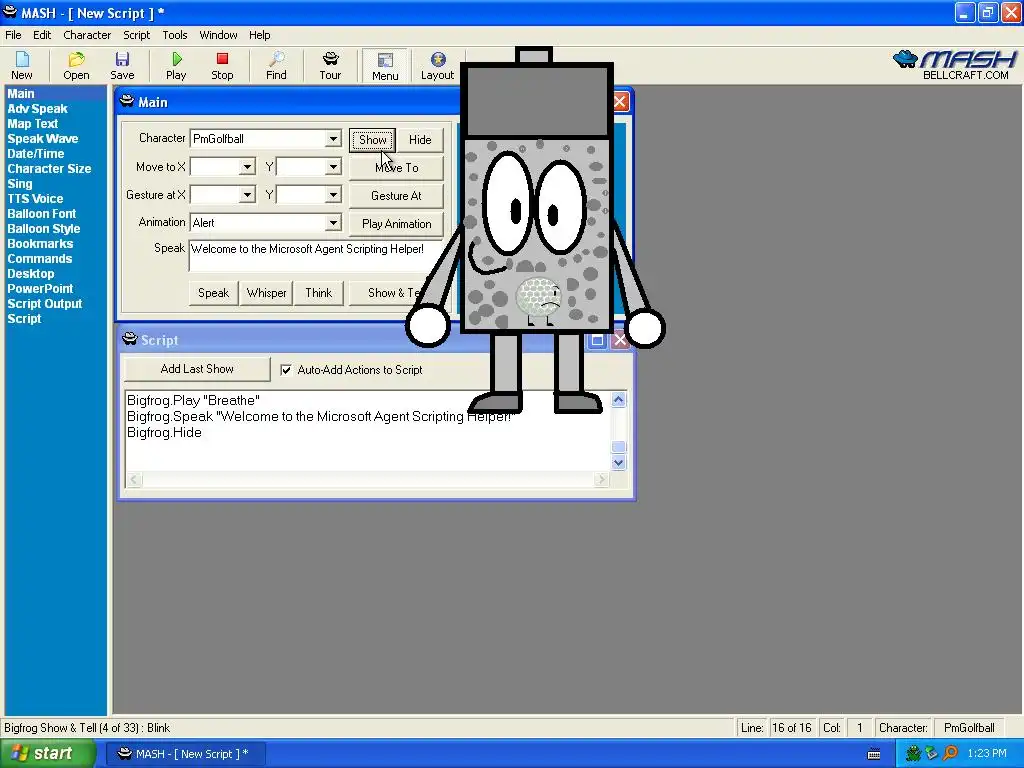Click the Move To button
This screenshot has height=768, width=1024.
point(396,168)
